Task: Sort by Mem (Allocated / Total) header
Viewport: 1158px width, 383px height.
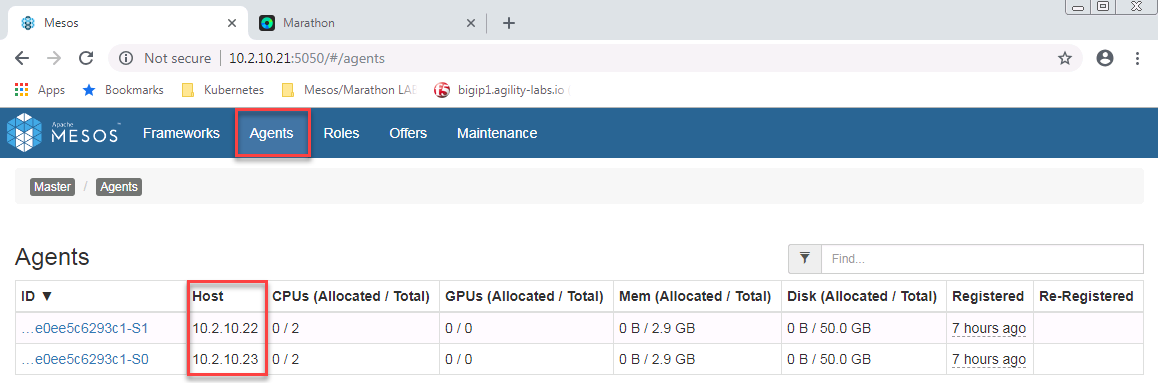Action: tap(696, 296)
